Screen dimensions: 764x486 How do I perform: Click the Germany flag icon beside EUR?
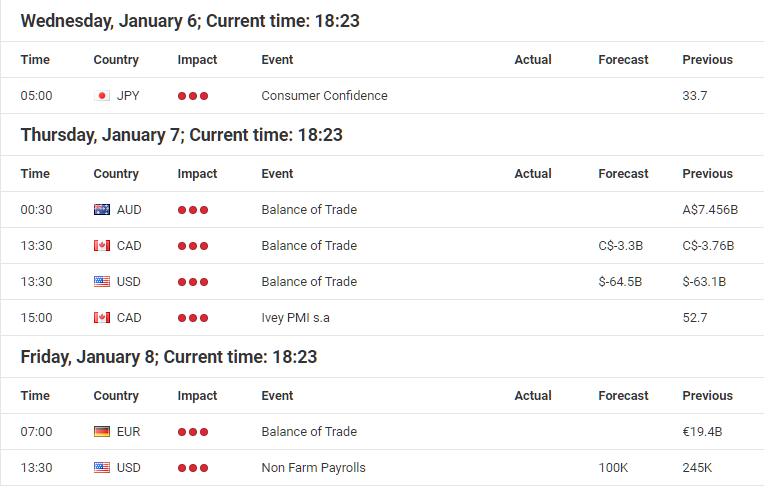(x=101, y=432)
